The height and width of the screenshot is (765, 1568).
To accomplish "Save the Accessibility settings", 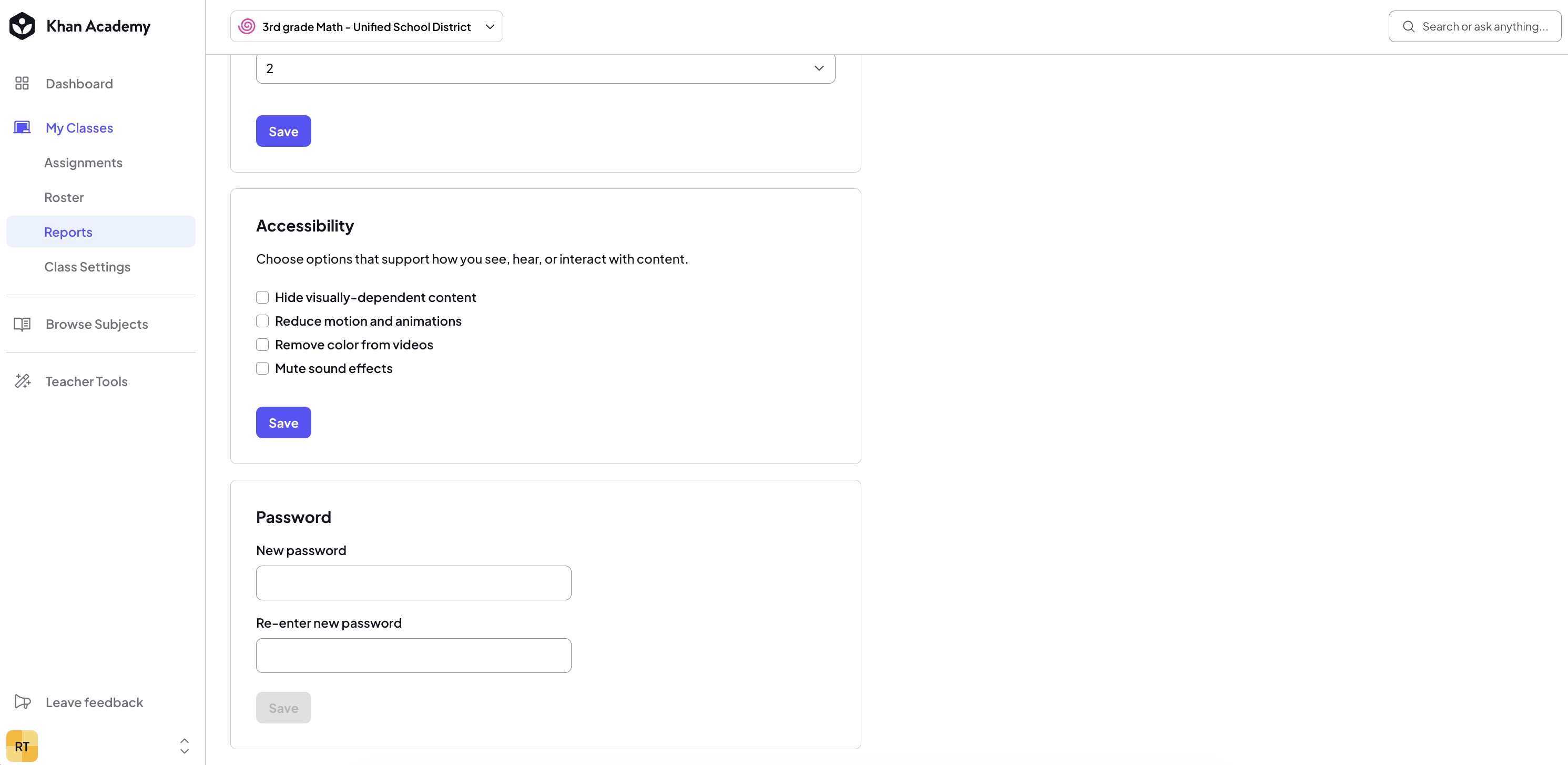I will point(283,422).
